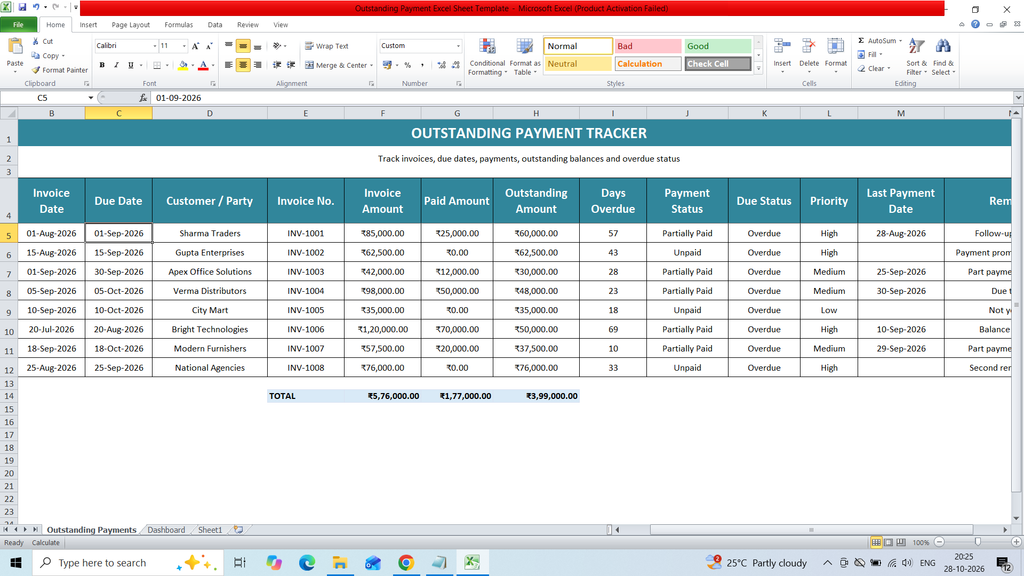1024x576 pixels.
Task: Expand the cell styles gallery
Action: pos(758,68)
